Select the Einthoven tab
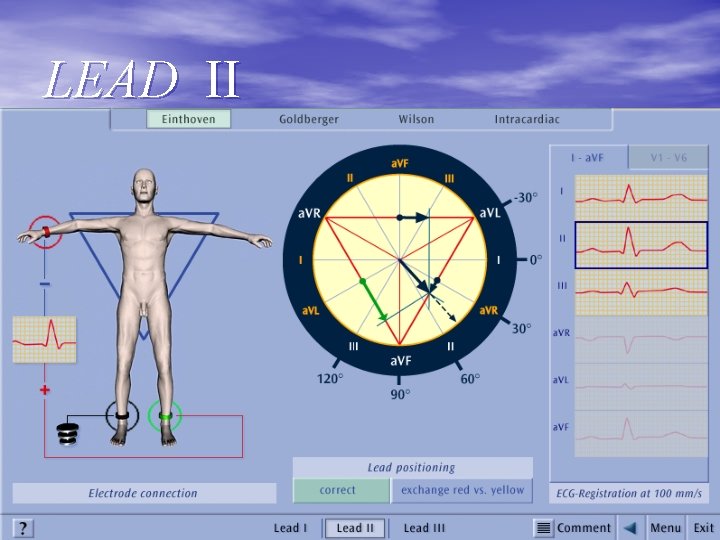 tap(189, 119)
